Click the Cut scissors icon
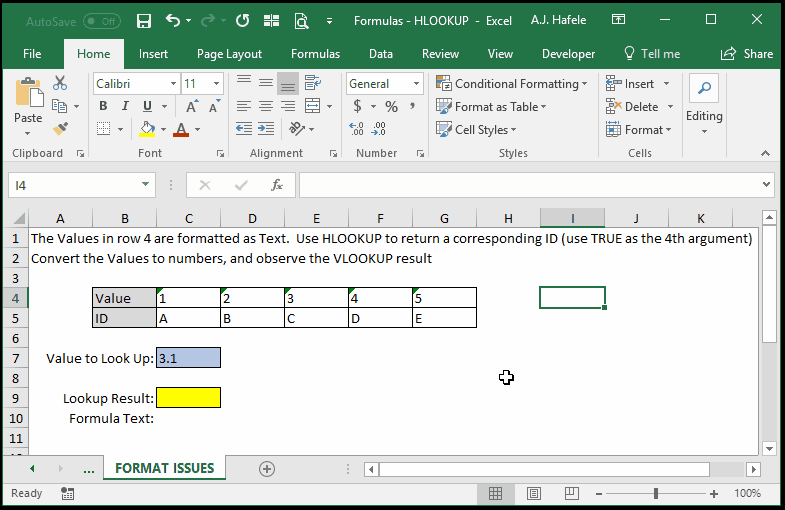This screenshot has width=785, height=510. pyautogui.click(x=60, y=83)
